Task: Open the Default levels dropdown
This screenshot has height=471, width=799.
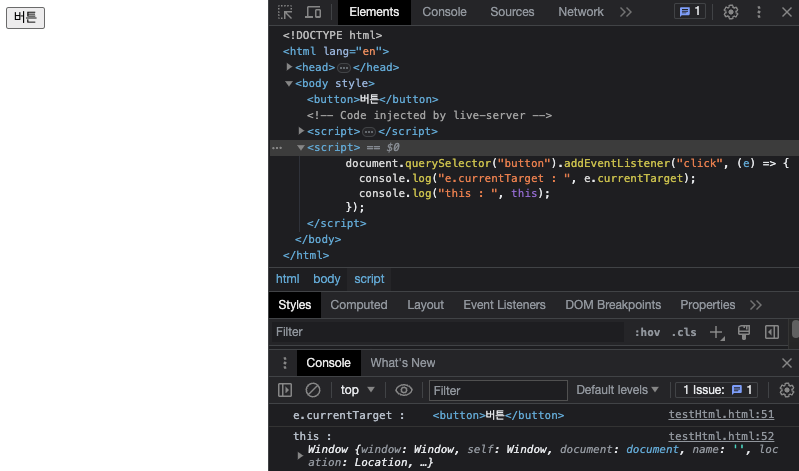Action: point(617,390)
